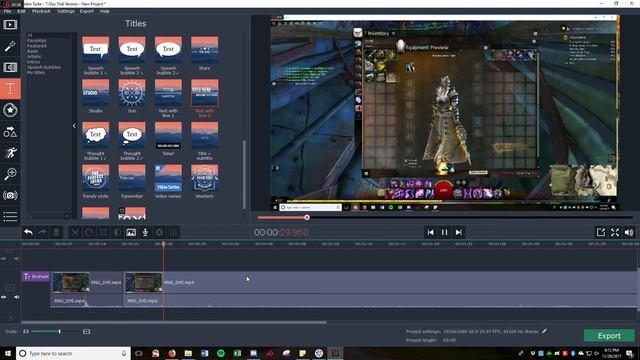Pause playback in the preview

pyautogui.click(x=444, y=232)
